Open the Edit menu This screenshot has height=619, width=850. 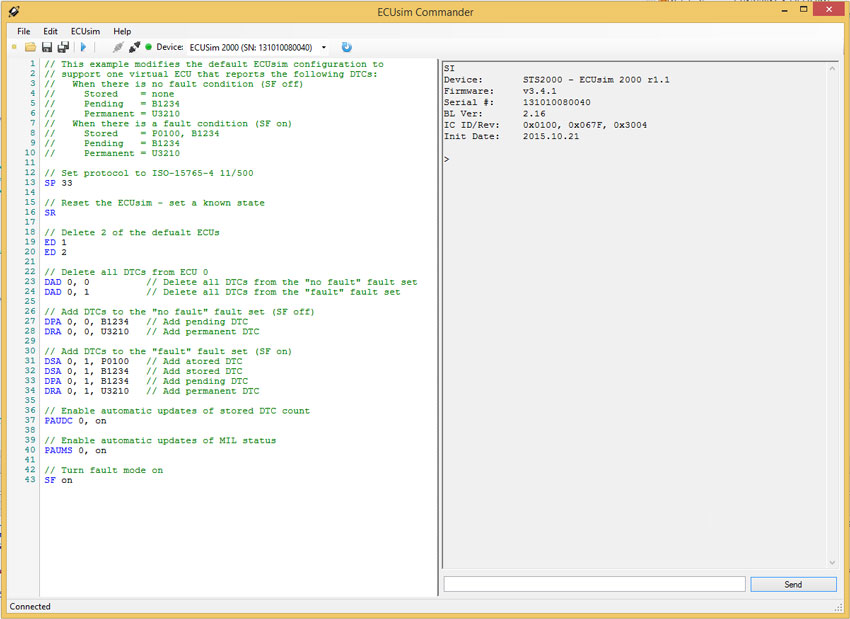click(x=50, y=31)
